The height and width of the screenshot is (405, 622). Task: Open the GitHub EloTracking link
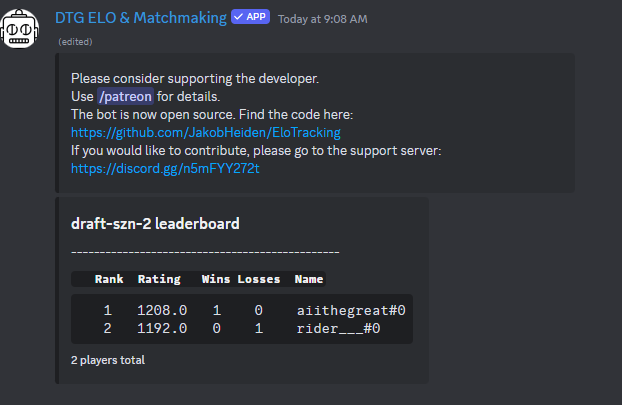[205, 132]
